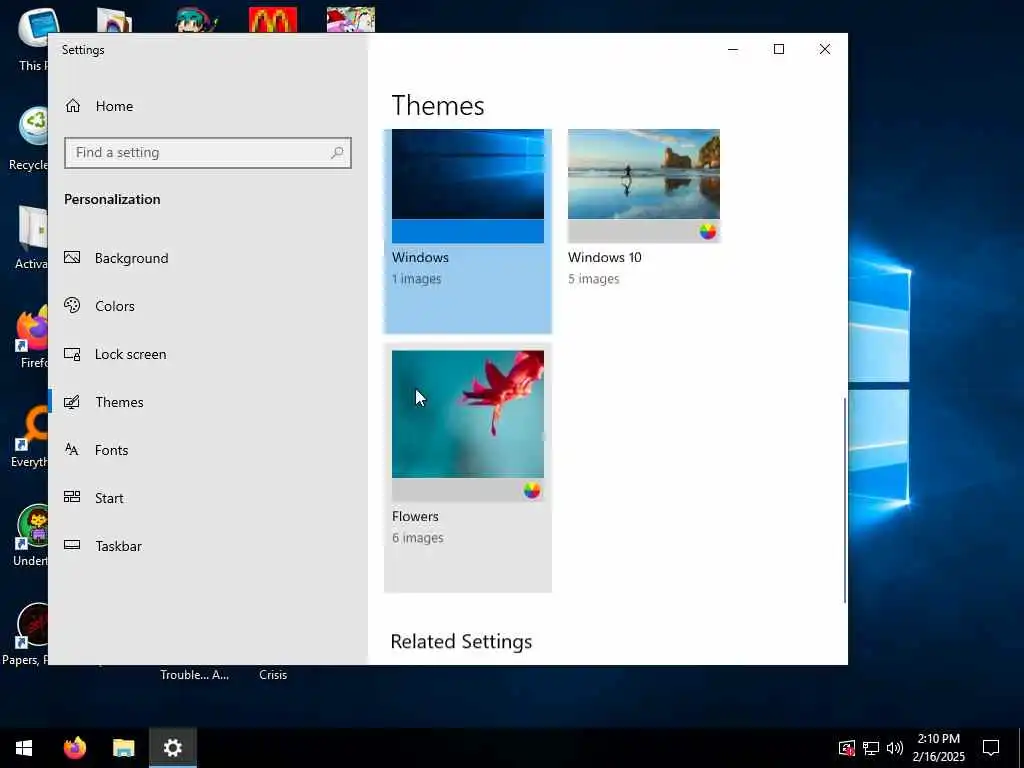Select Undertale desktop shortcut

pyautogui.click(x=31, y=536)
